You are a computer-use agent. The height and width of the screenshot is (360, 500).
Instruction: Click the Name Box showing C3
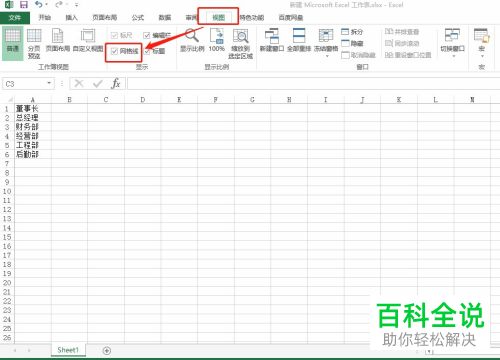pos(23,84)
